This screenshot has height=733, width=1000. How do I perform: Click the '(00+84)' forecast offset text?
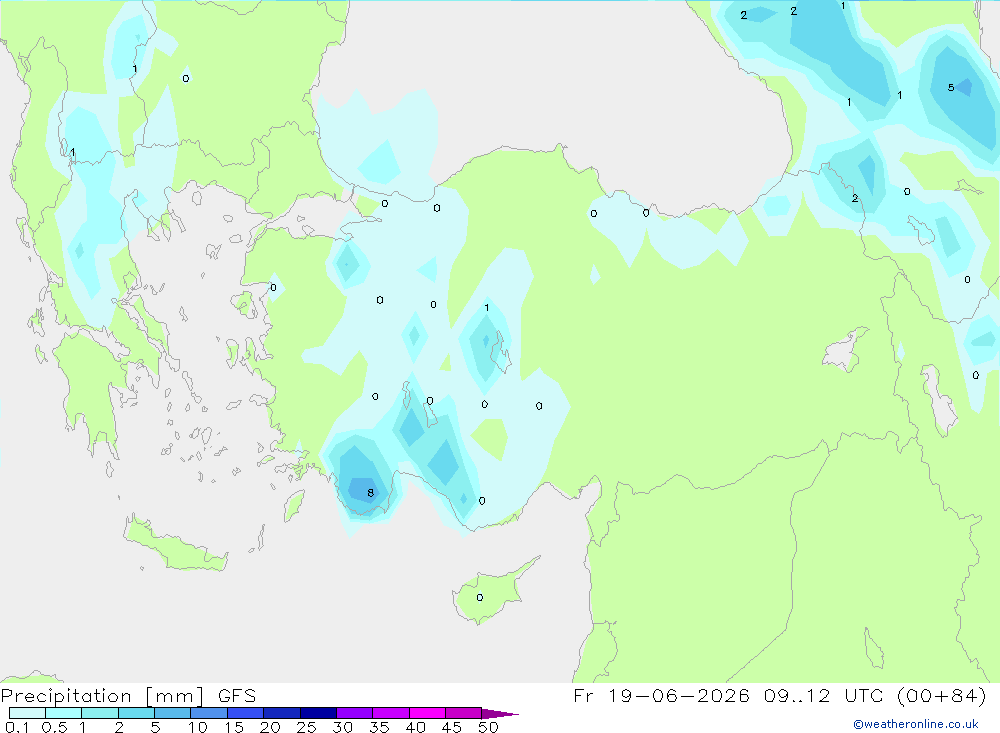click(x=941, y=695)
